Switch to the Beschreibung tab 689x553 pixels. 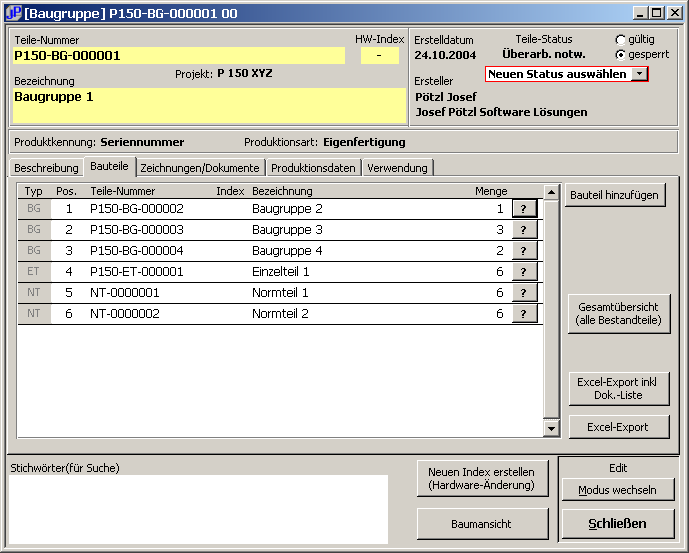click(44, 168)
